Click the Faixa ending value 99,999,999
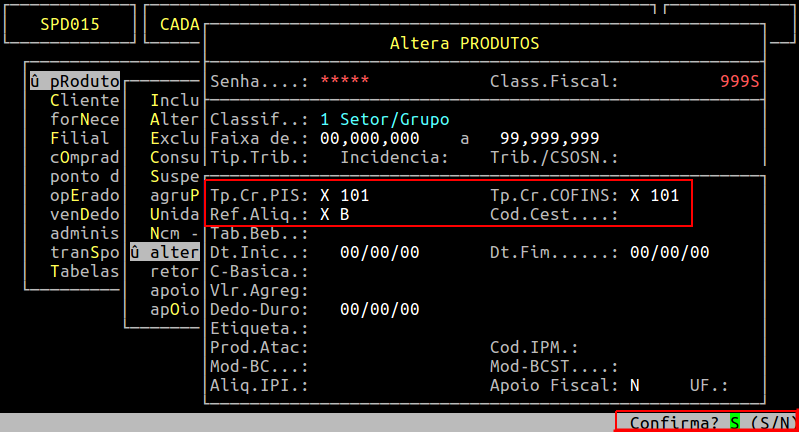The width and height of the screenshot is (799, 432). [549, 138]
